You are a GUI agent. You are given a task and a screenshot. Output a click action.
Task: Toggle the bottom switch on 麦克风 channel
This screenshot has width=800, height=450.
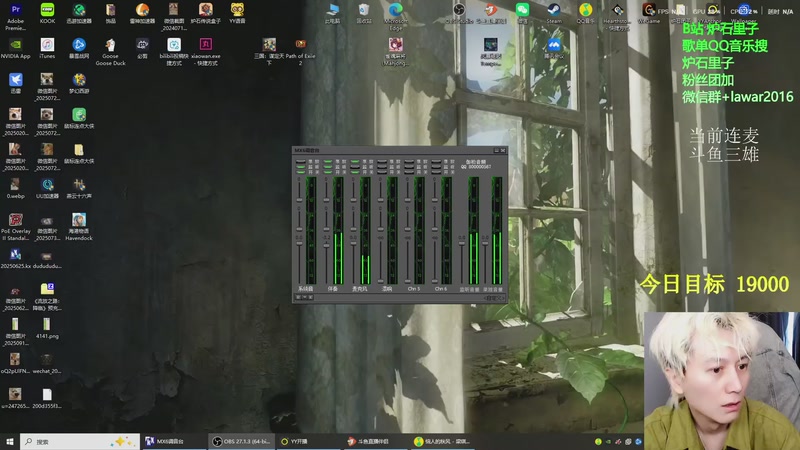[355, 172]
